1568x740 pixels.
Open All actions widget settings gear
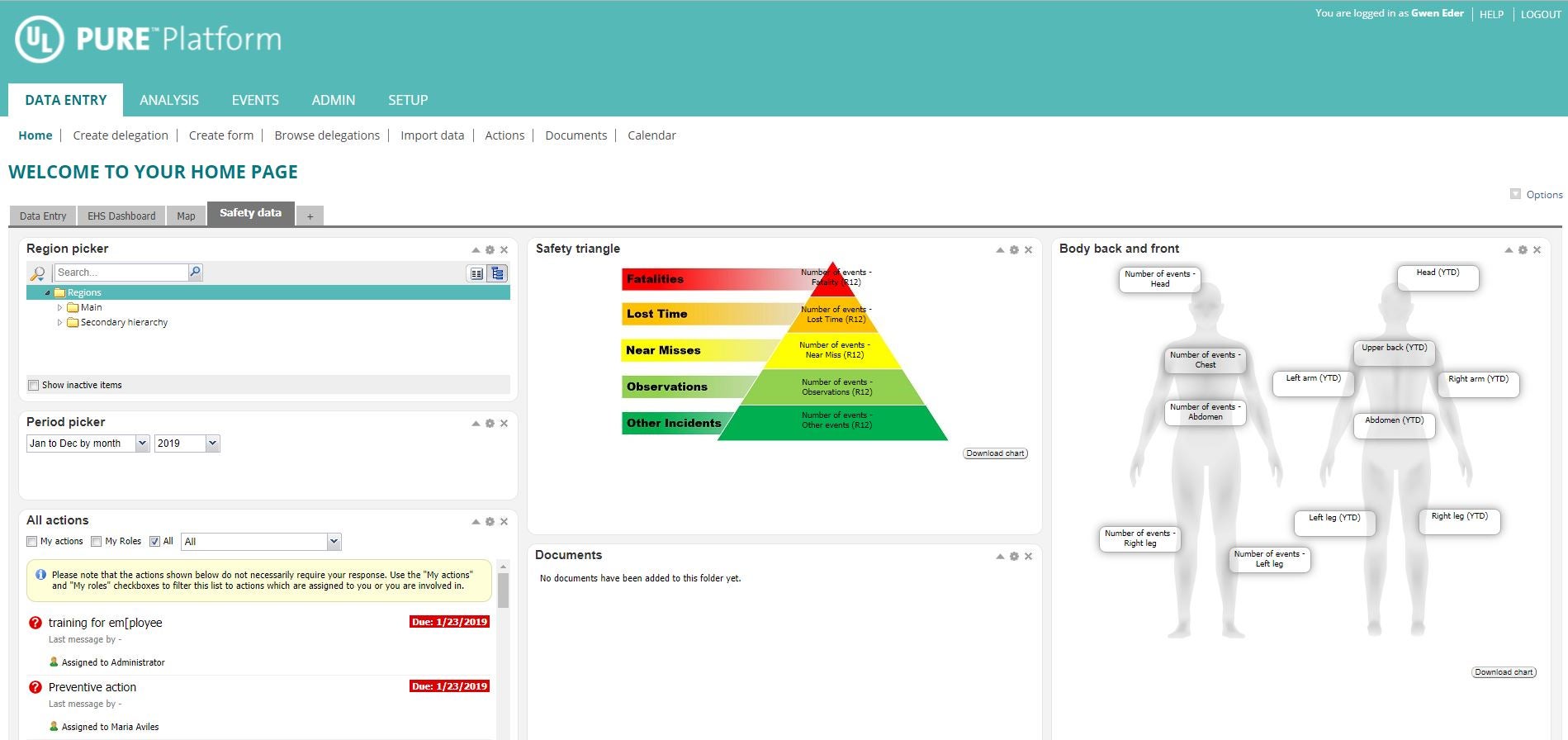[x=490, y=522]
